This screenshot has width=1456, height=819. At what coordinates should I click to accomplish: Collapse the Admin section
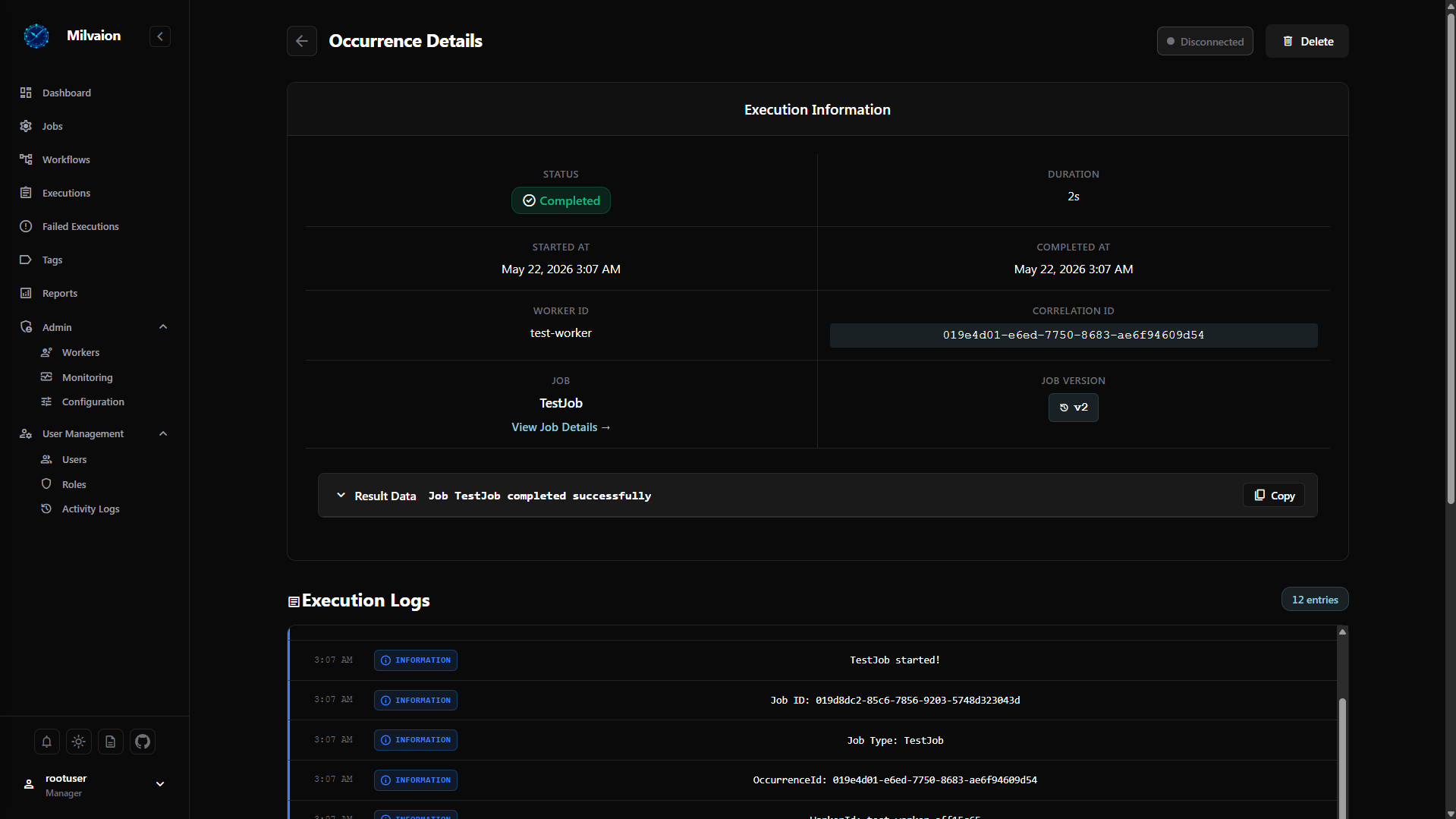tap(163, 327)
